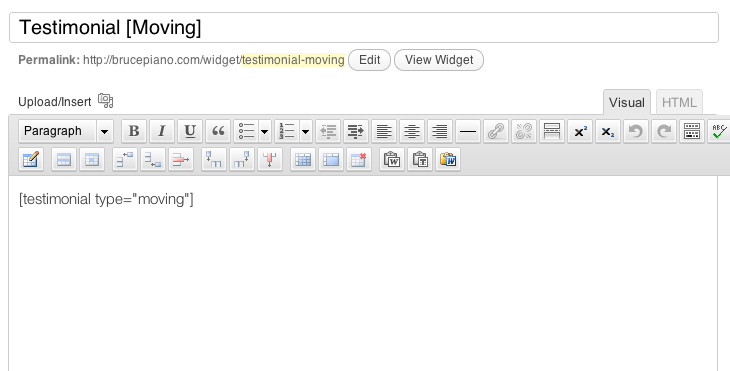Open the Paragraph format dropdown
The image size is (730, 371).
[66, 131]
